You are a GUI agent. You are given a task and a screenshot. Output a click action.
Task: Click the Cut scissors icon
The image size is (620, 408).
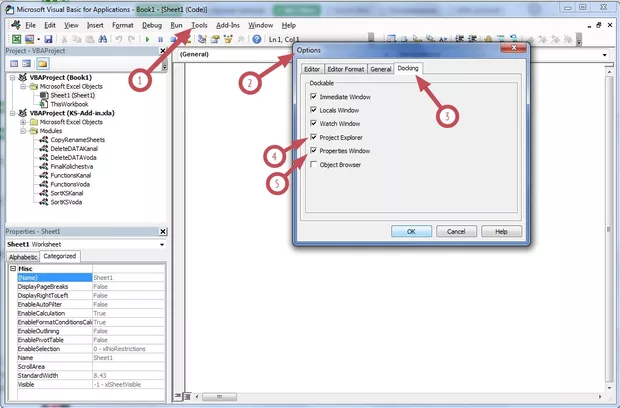click(64, 39)
